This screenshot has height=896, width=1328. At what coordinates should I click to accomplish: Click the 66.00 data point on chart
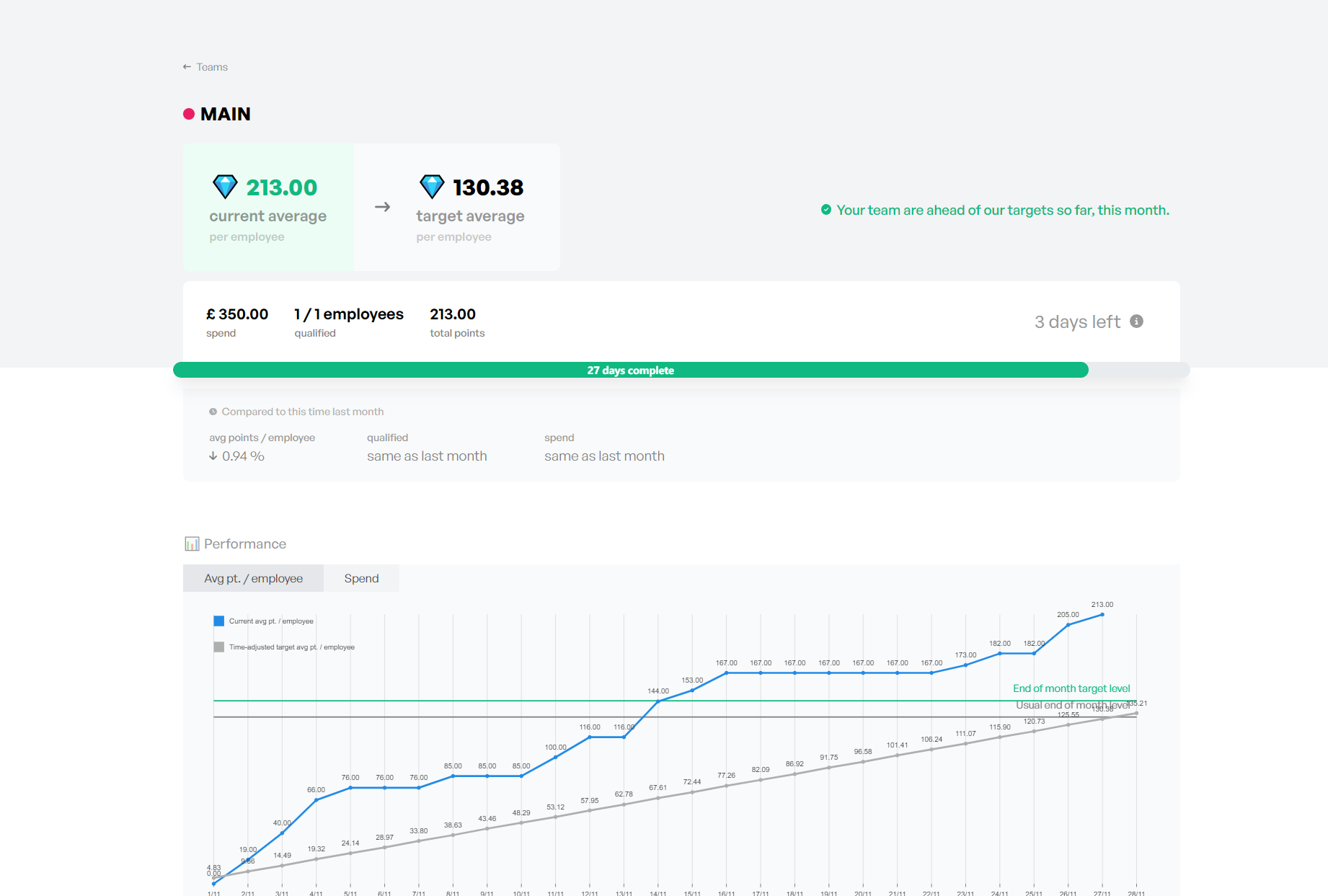click(316, 800)
